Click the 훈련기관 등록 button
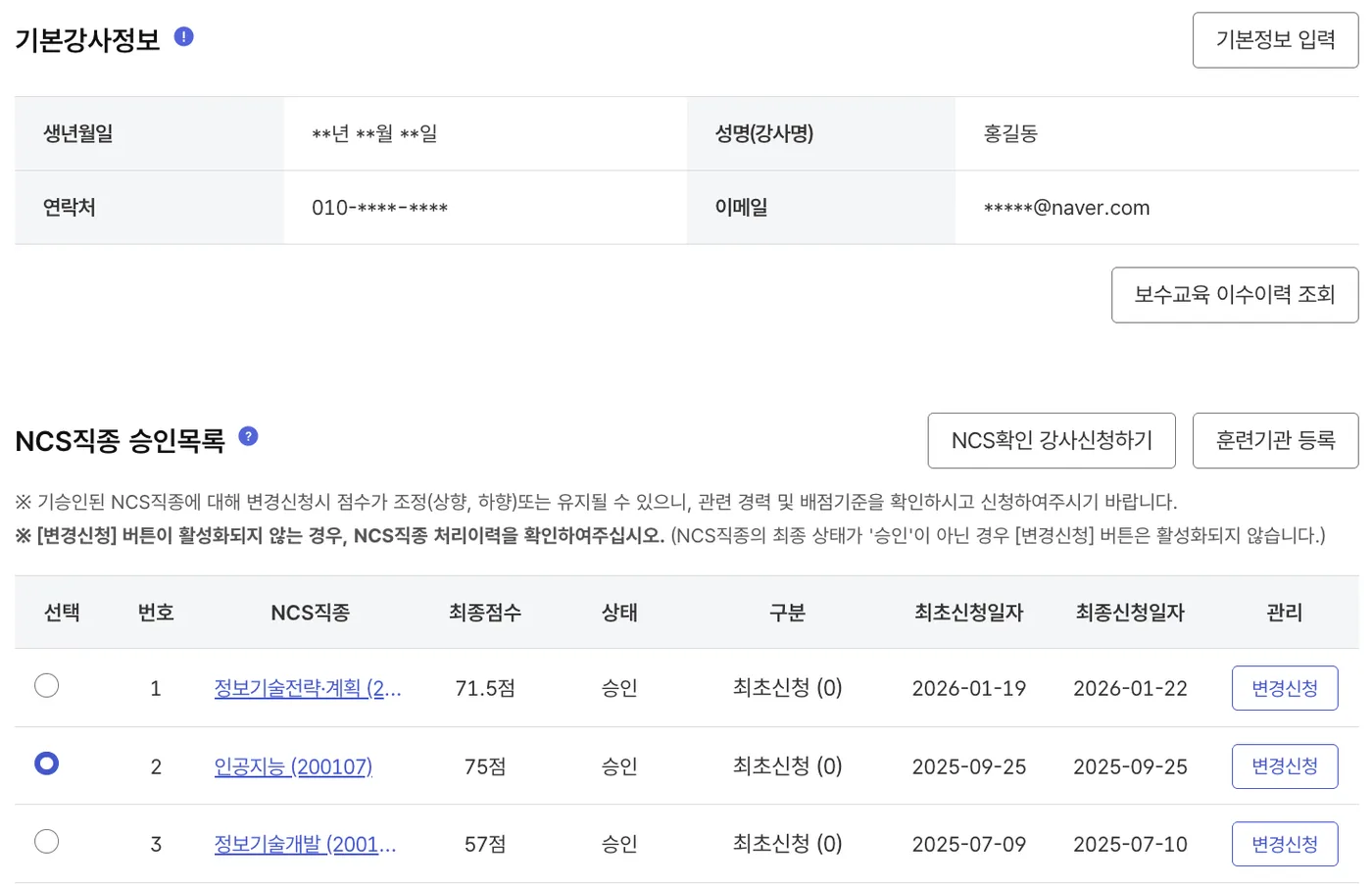The height and width of the screenshot is (887, 1372). 1275,441
